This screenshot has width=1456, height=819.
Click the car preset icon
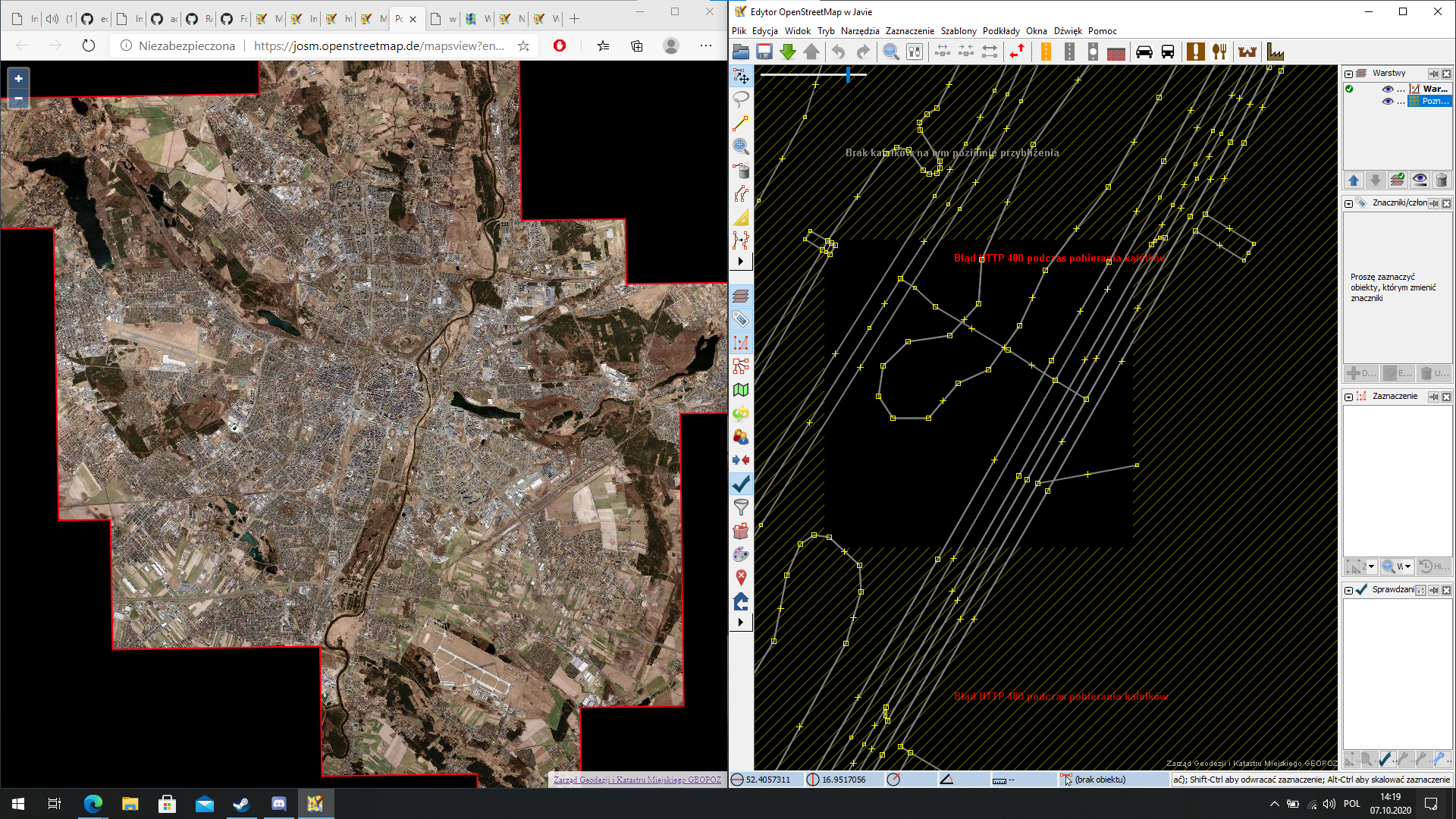coord(1144,52)
